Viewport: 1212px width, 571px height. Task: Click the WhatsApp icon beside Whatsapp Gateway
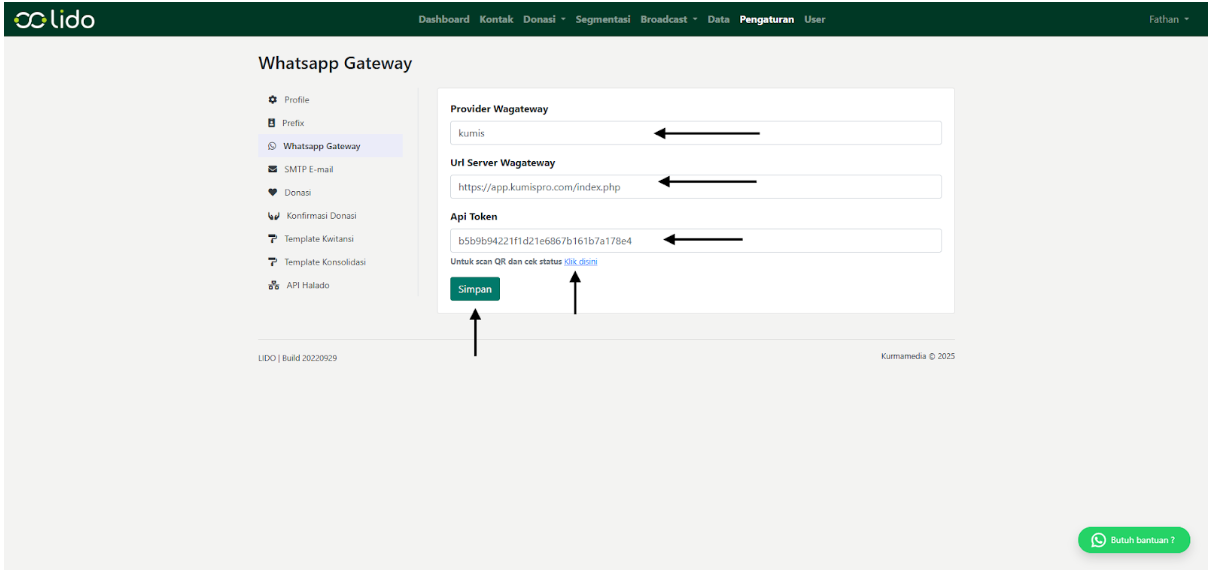[x=272, y=146]
